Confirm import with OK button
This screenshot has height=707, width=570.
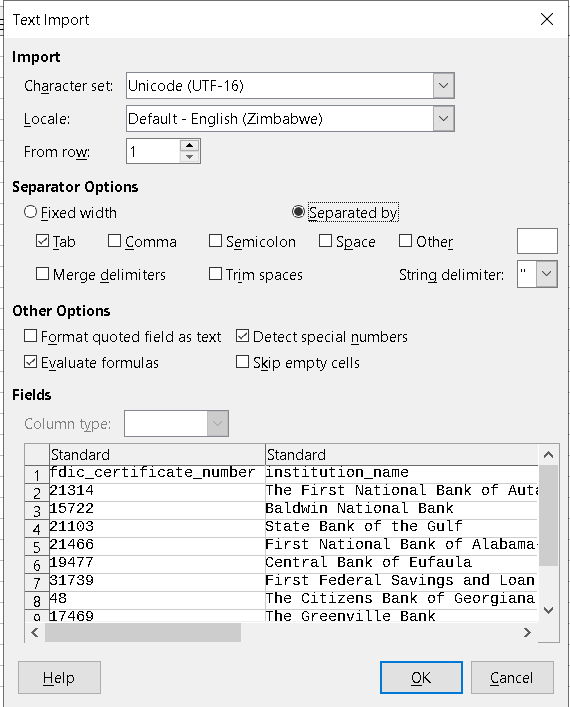[x=421, y=677]
